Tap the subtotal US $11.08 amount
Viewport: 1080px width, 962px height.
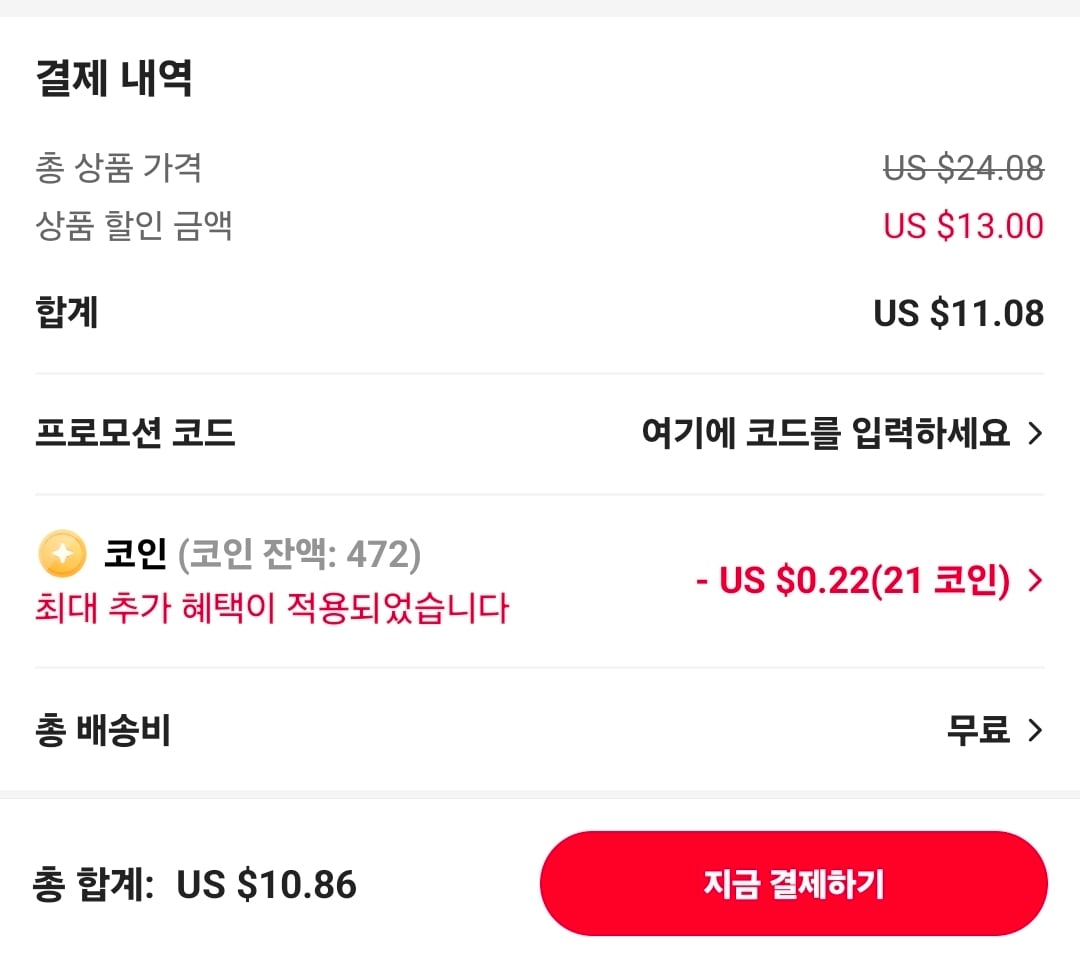pyautogui.click(x=958, y=314)
